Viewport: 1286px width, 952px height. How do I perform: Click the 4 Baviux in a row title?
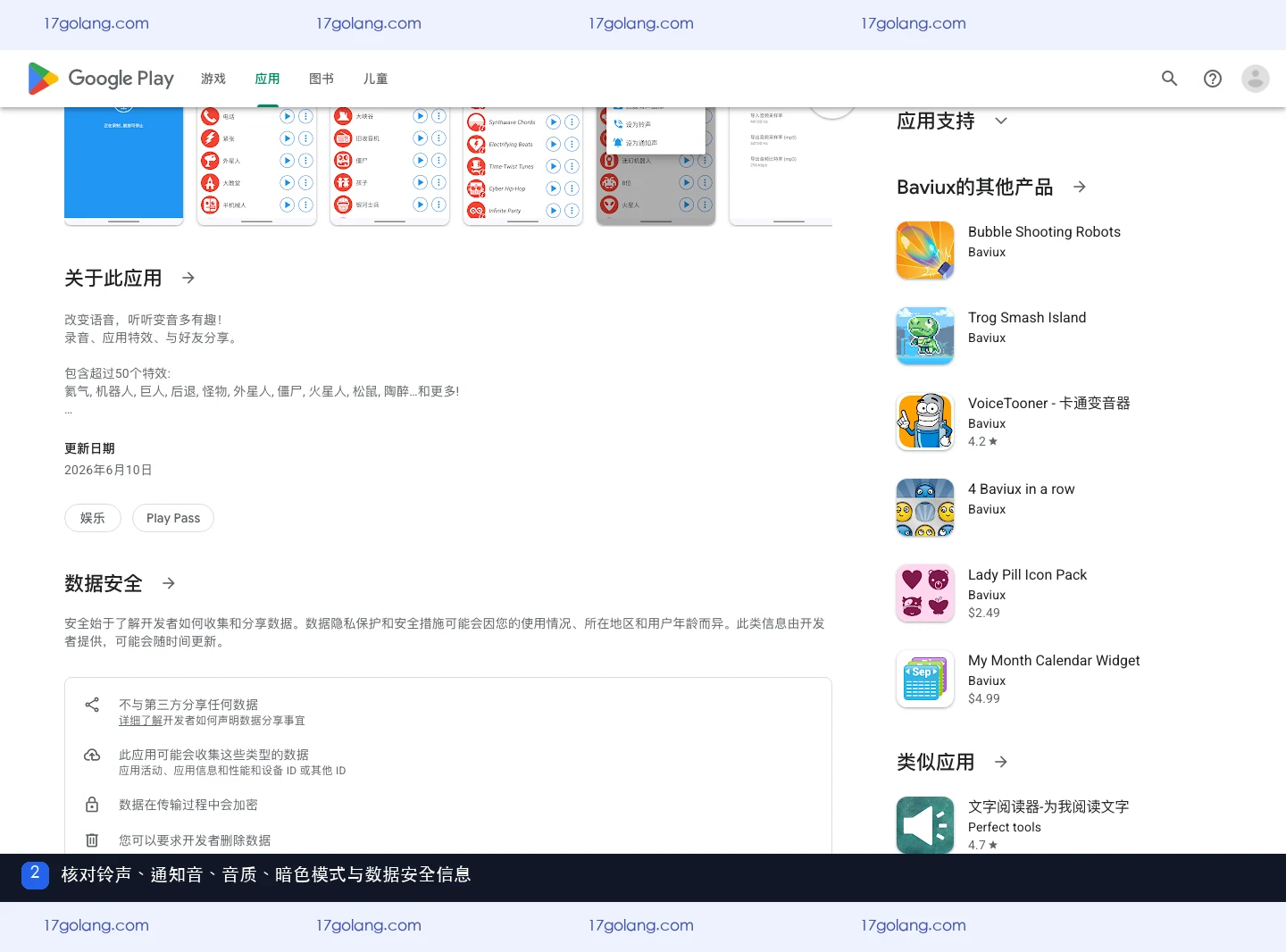click(x=1022, y=489)
